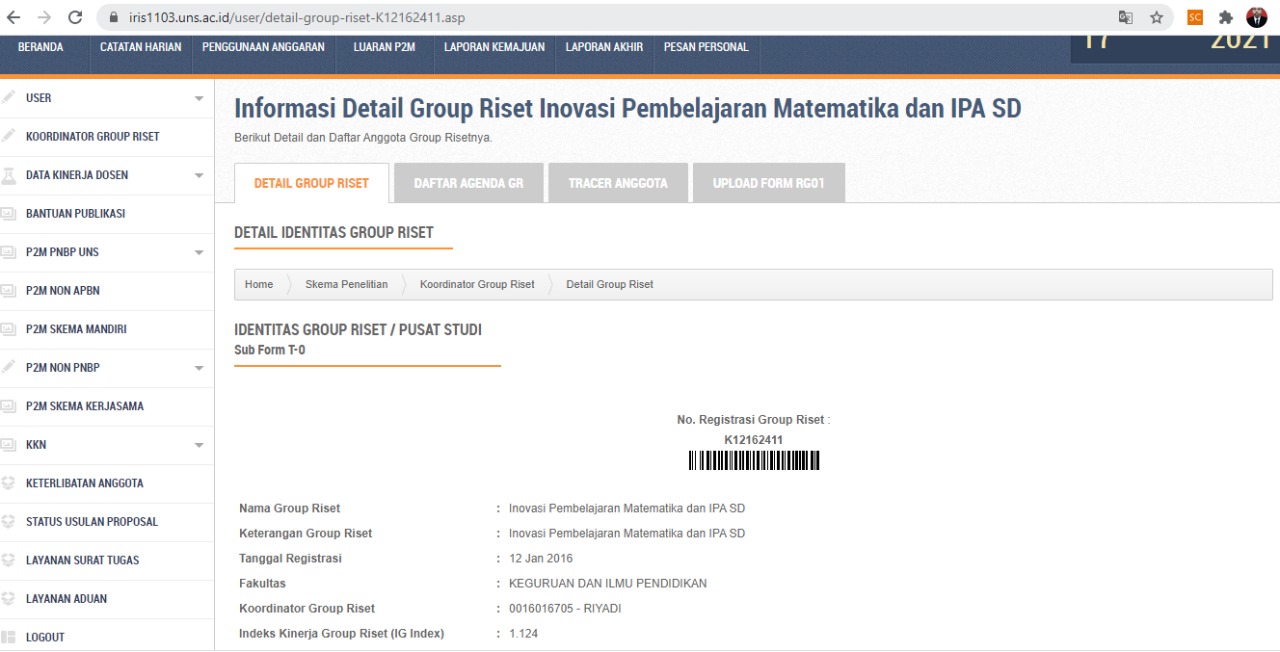This screenshot has width=1280, height=652.
Task: Expand the P2M PNBP UNS dropdown arrow
Action: pos(199,252)
